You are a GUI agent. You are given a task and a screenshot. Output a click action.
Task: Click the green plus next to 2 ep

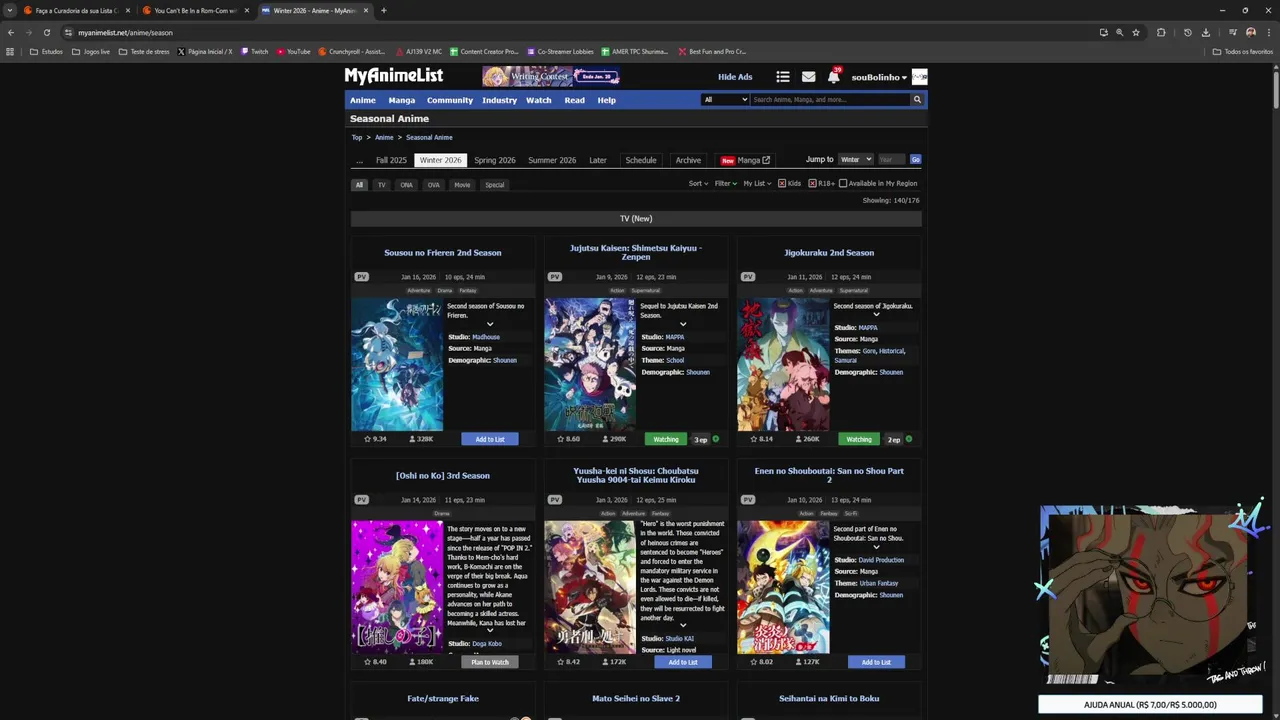(908, 439)
